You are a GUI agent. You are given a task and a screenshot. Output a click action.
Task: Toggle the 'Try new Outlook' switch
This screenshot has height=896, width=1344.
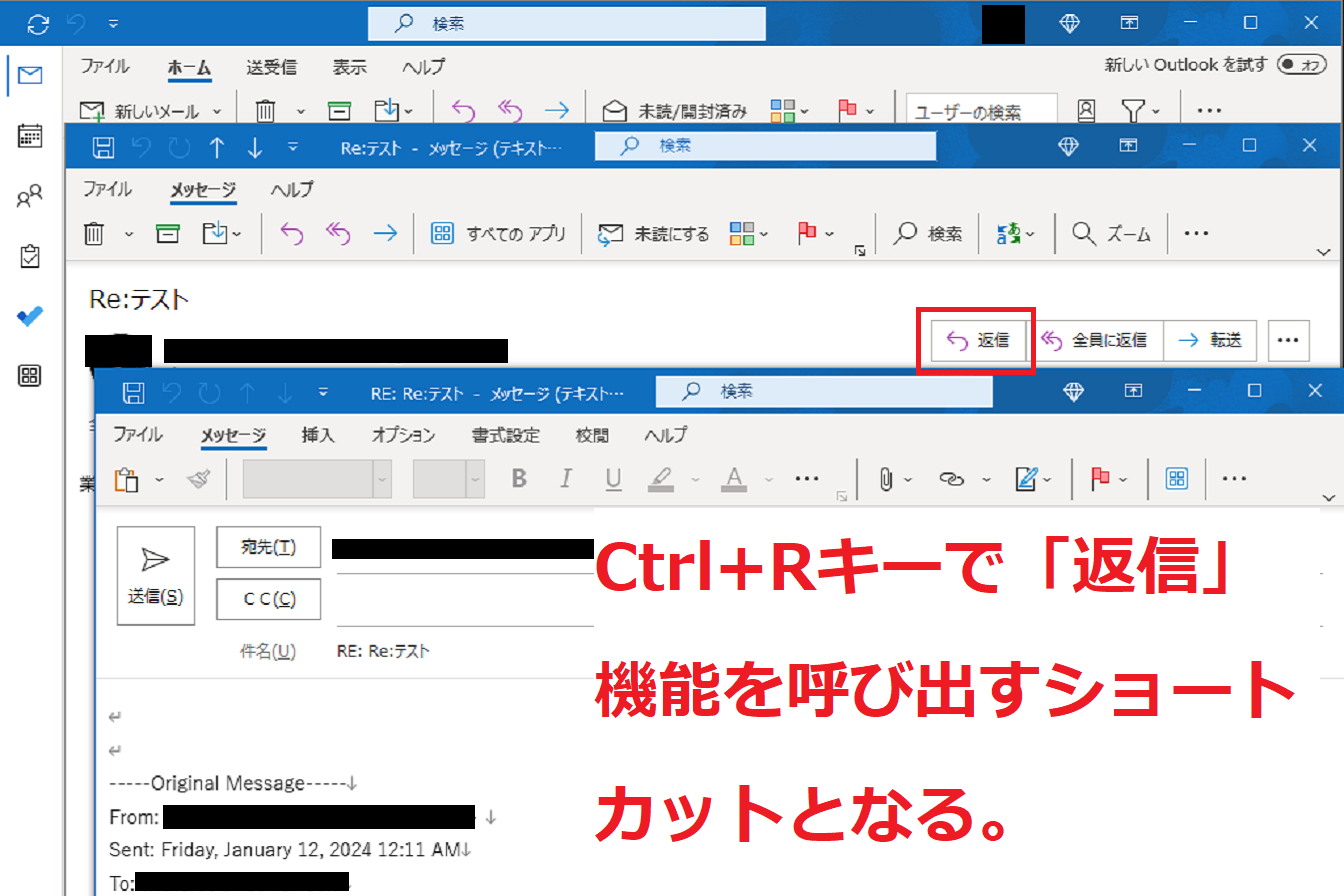pos(1301,65)
